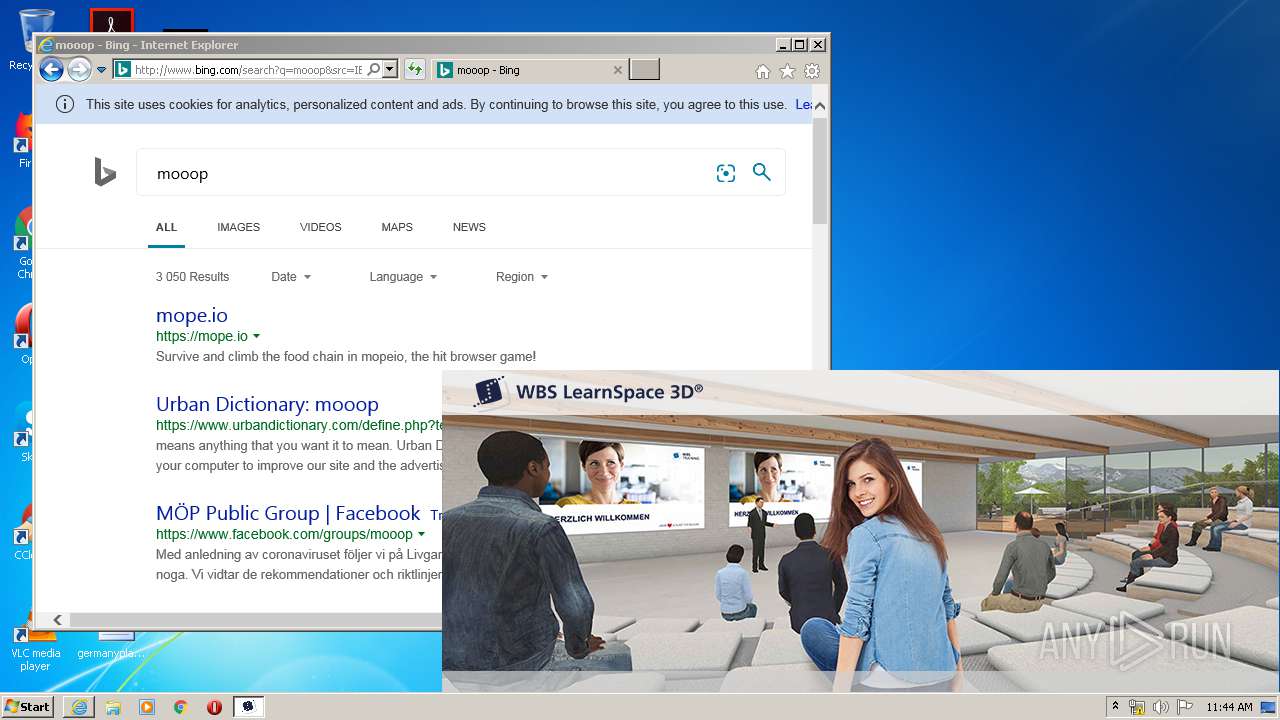This screenshot has height=720, width=1280.
Task: Open the recent pages dropdown arrow
Action: point(101,70)
